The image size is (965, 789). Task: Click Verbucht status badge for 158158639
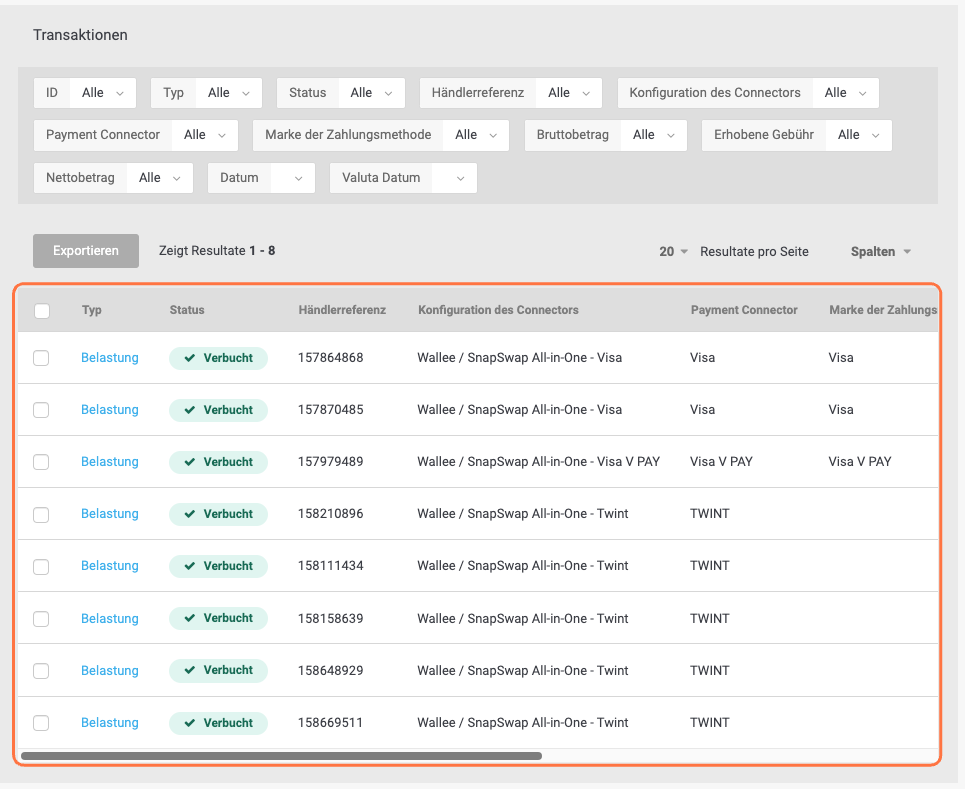pos(218,618)
